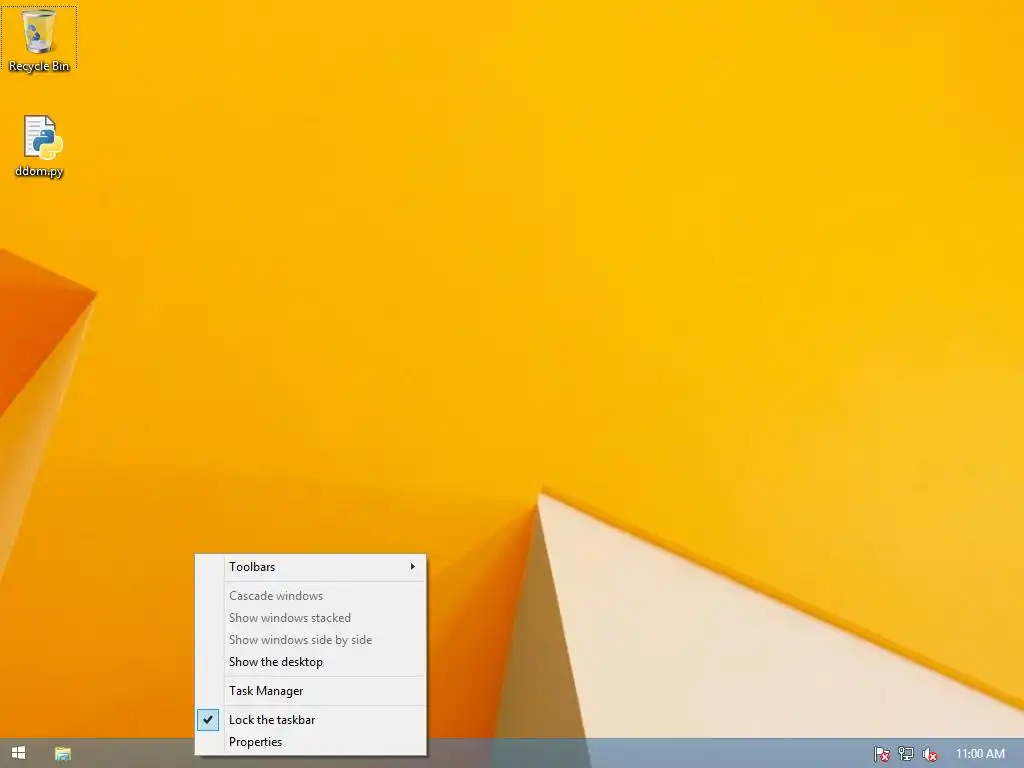Open File Explorer from the taskbar
Image resolution: width=1024 pixels, height=768 pixels.
point(63,754)
